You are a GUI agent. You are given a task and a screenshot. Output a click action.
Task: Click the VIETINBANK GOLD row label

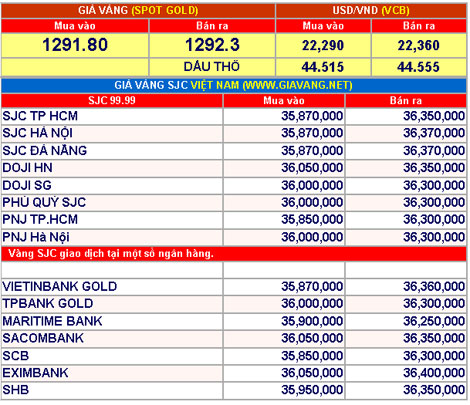[x=60, y=286]
